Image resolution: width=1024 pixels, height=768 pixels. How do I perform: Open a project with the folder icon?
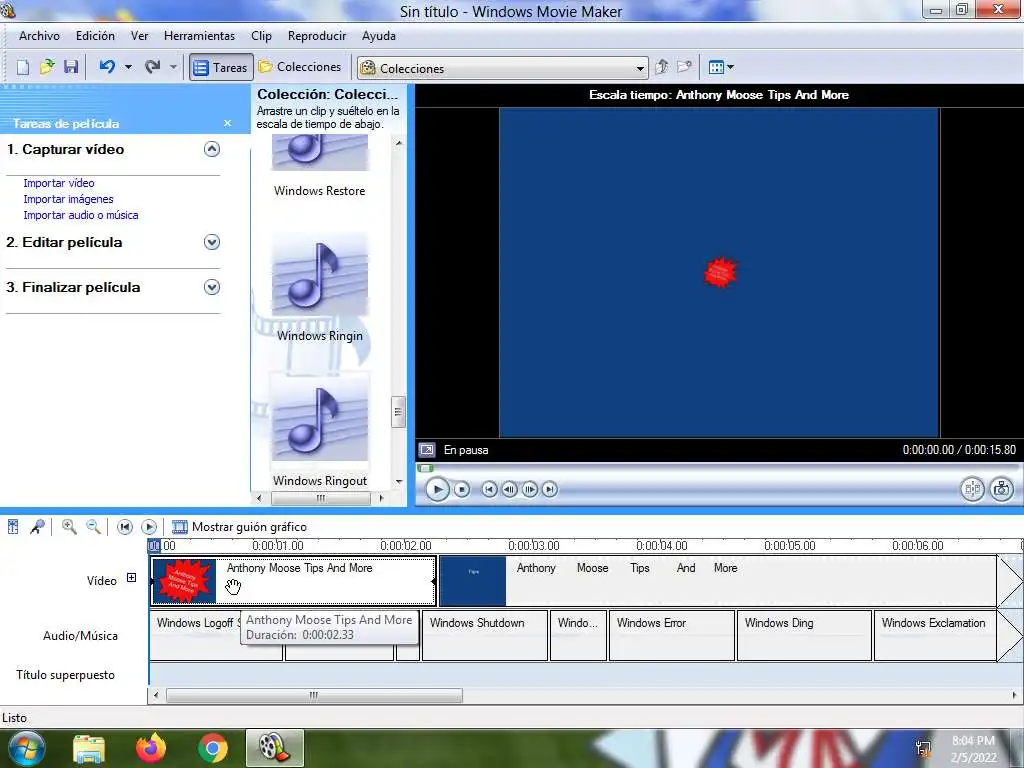[x=47, y=67]
